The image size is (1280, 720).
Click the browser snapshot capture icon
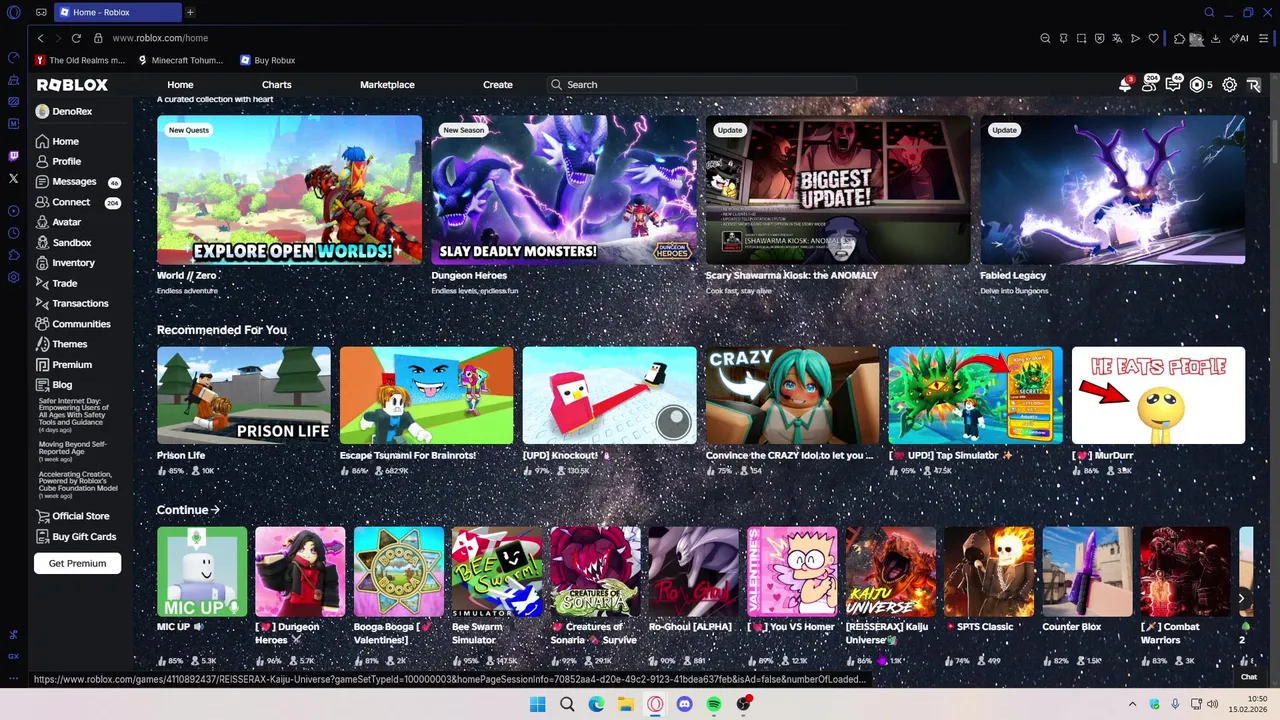1081,38
